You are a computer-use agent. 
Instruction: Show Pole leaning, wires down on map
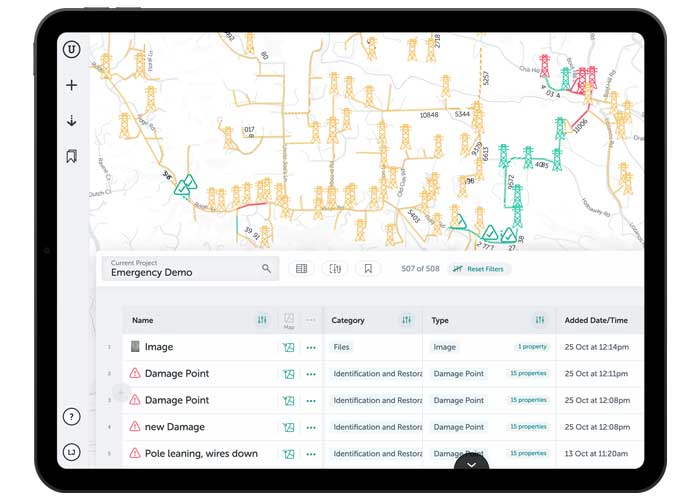pyautogui.click(x=289, y=454)
